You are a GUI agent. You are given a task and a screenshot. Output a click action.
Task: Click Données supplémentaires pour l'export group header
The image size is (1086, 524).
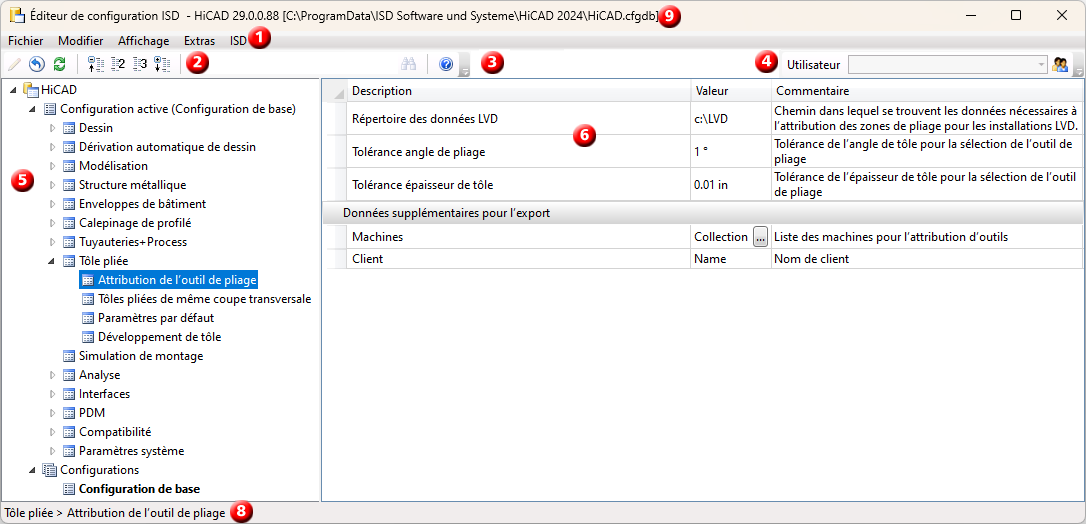(x=704, y=213)
